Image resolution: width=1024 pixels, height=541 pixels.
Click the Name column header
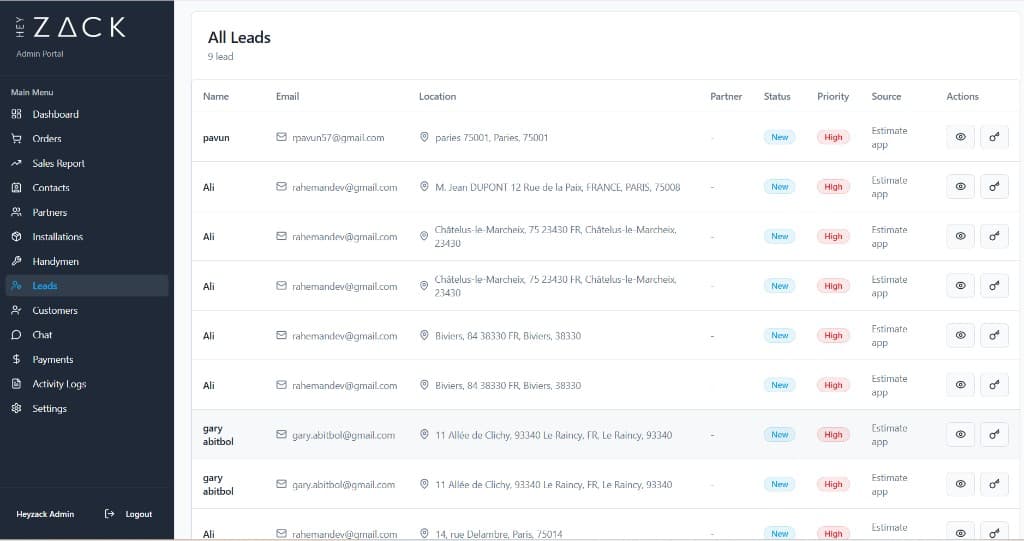[216, 96]
